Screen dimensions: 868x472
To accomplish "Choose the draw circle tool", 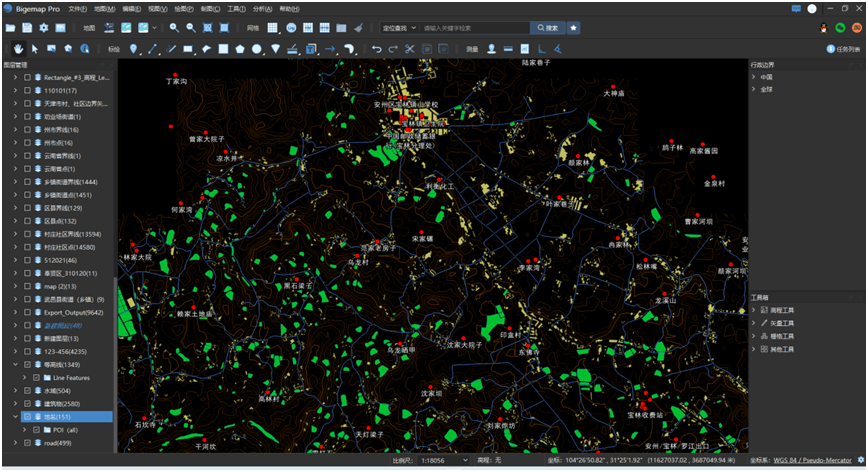I will [256, 49].
